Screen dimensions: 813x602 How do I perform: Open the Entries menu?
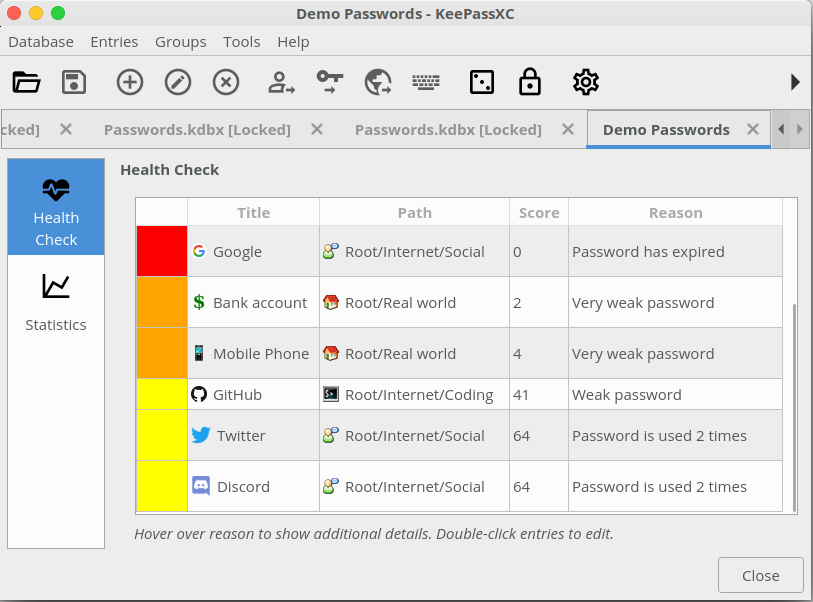pyautogui.click(x=114, y=41)
